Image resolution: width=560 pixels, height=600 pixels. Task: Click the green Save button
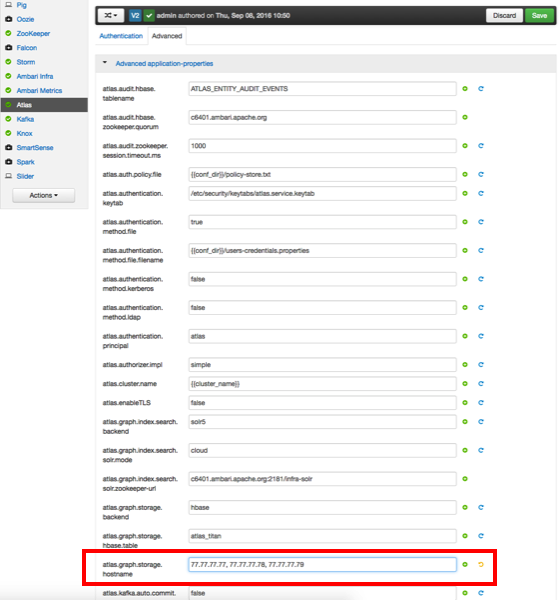[539, 16]
